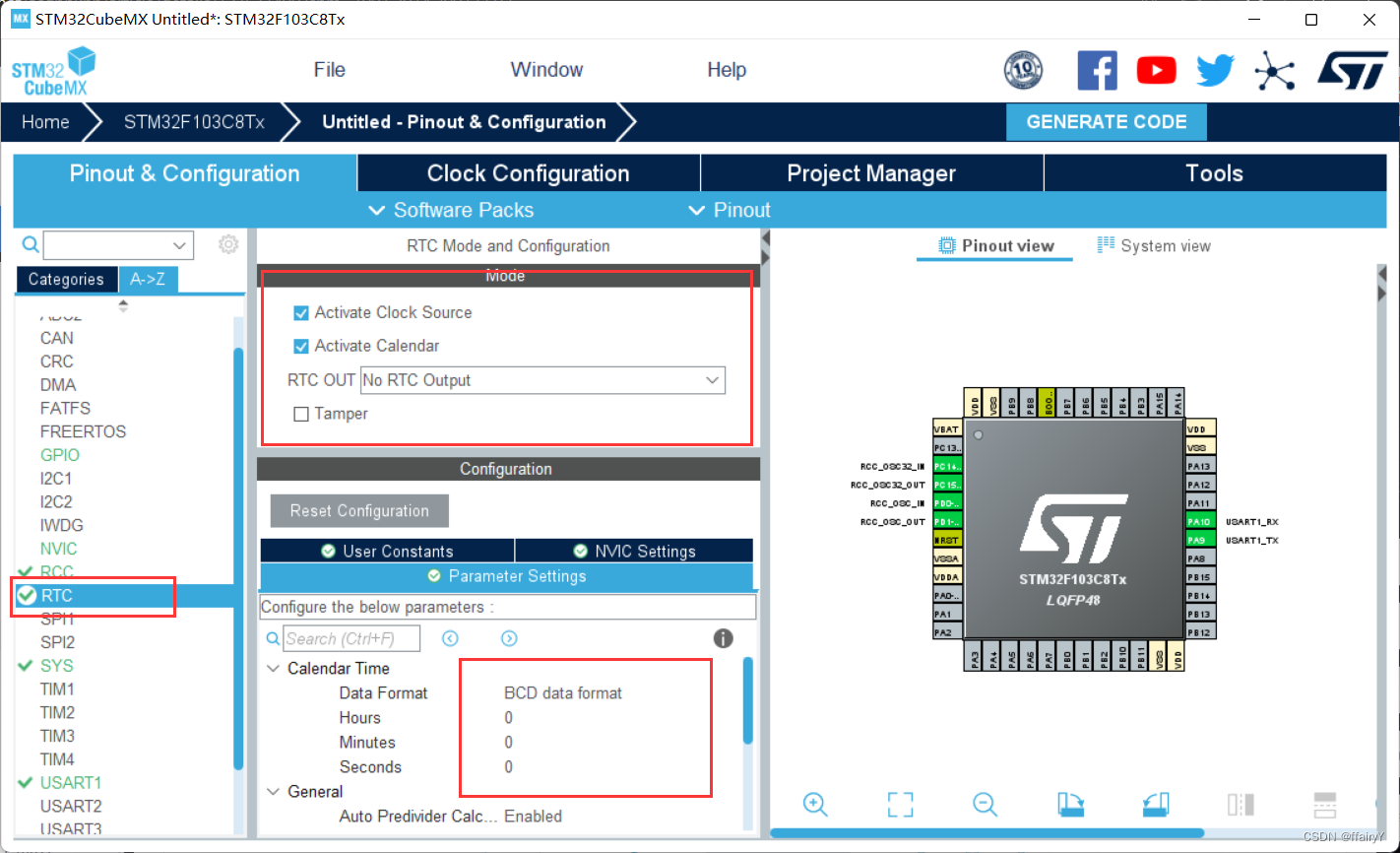Click the green PA10 pin on the chip

(x=1200, y=522)
